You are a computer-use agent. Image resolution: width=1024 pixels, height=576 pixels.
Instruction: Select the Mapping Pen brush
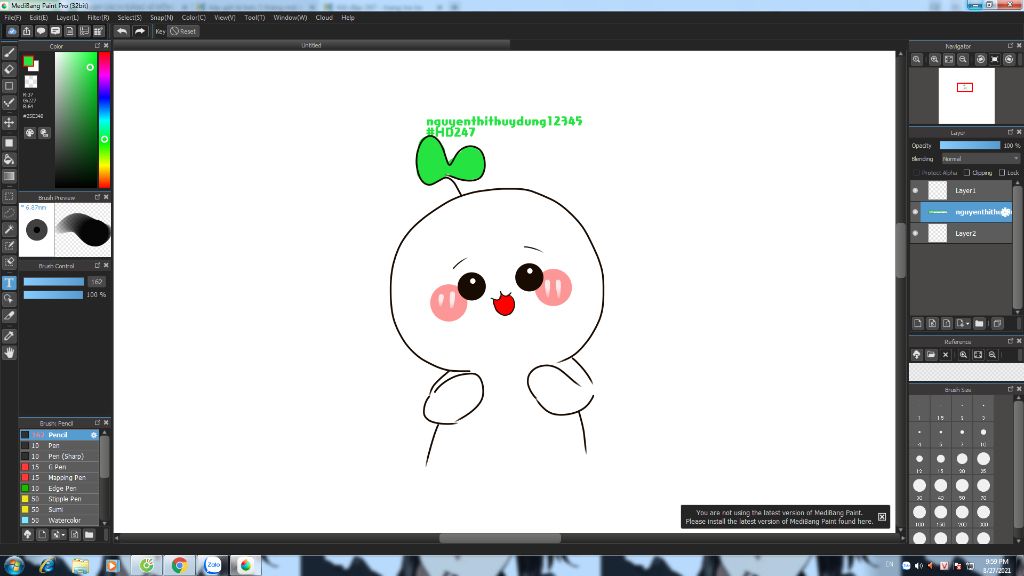click(59, 477)
